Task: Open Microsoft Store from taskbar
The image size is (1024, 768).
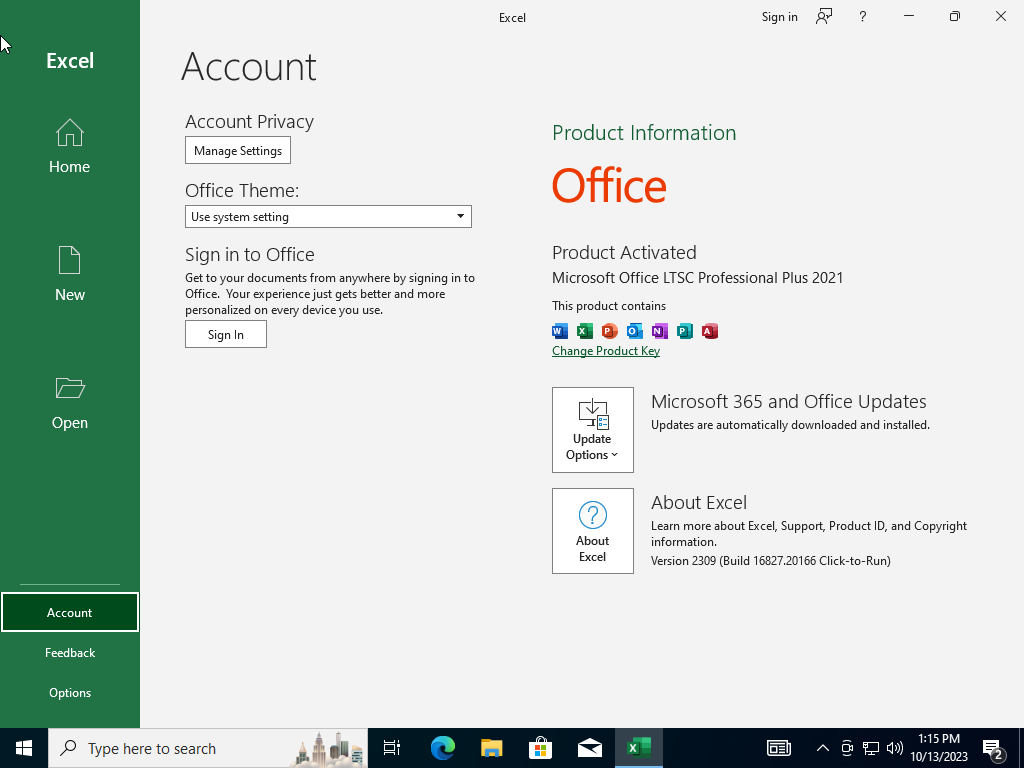Action: (540, 748)
